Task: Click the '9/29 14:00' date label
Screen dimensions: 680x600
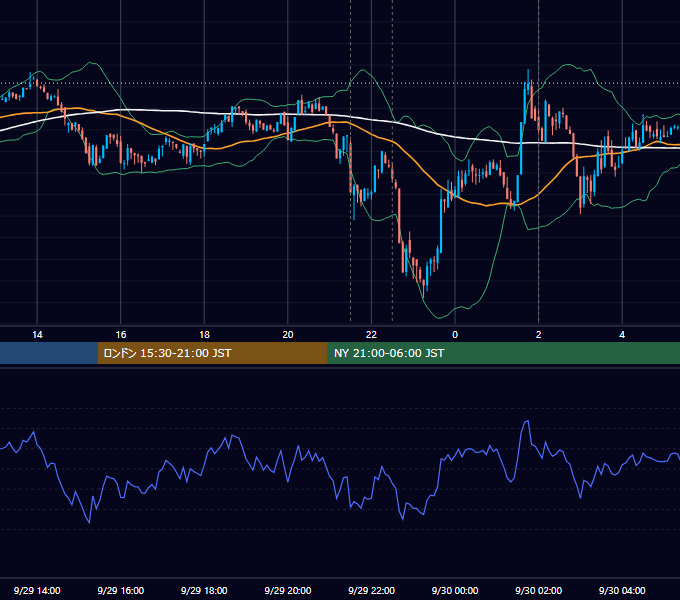Action: click(x=37, y=590)
